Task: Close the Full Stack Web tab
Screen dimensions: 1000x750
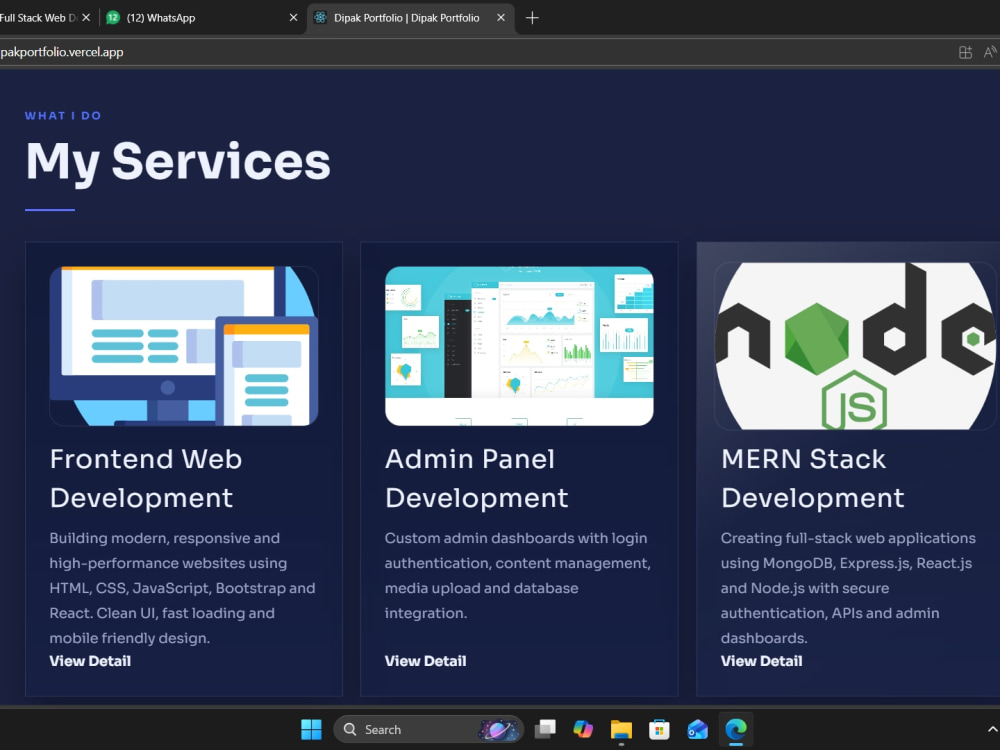Action: [86, 18]
